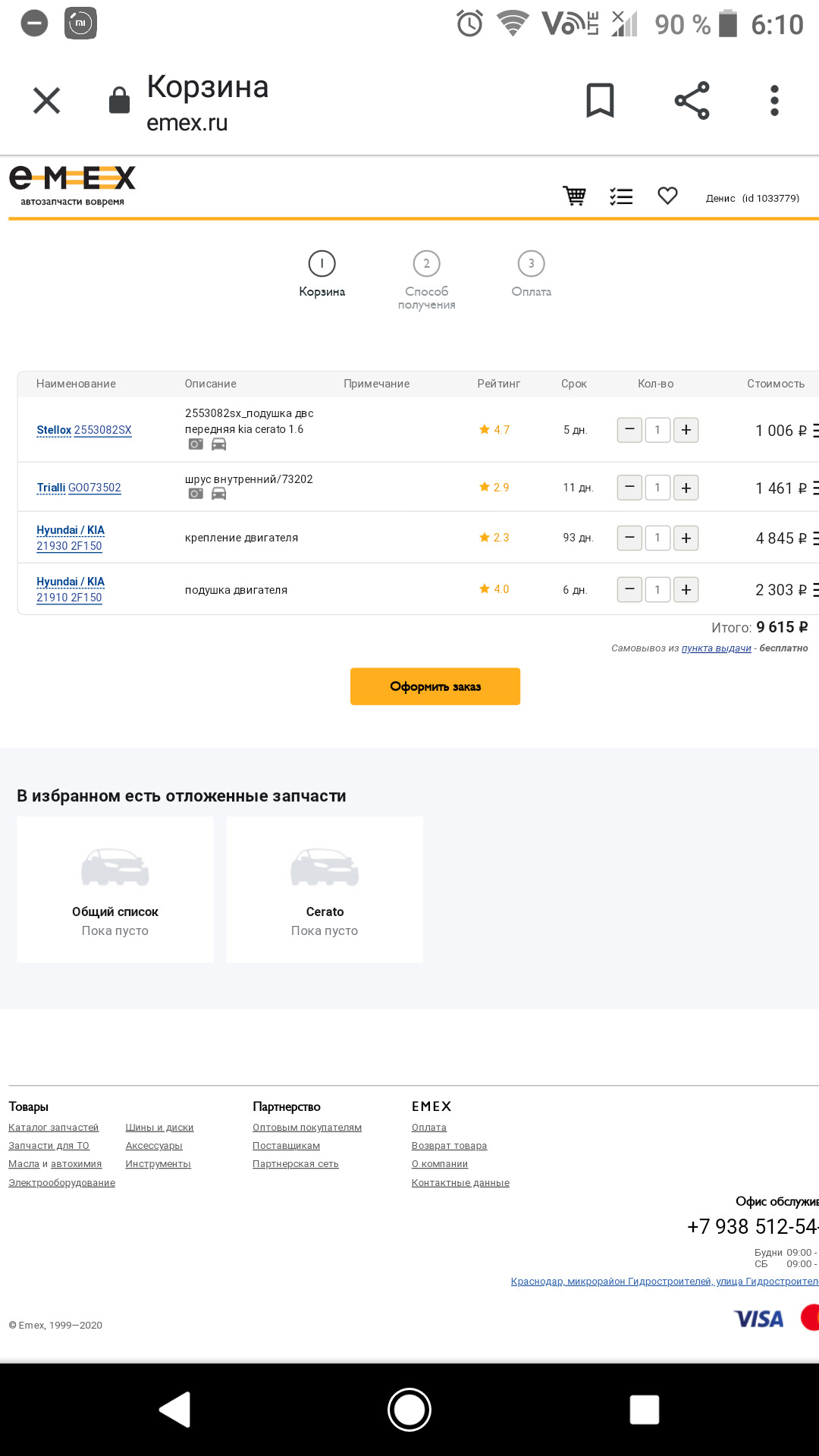
Task: Open Поставщикам link
Action: [x=286, y=1146]
